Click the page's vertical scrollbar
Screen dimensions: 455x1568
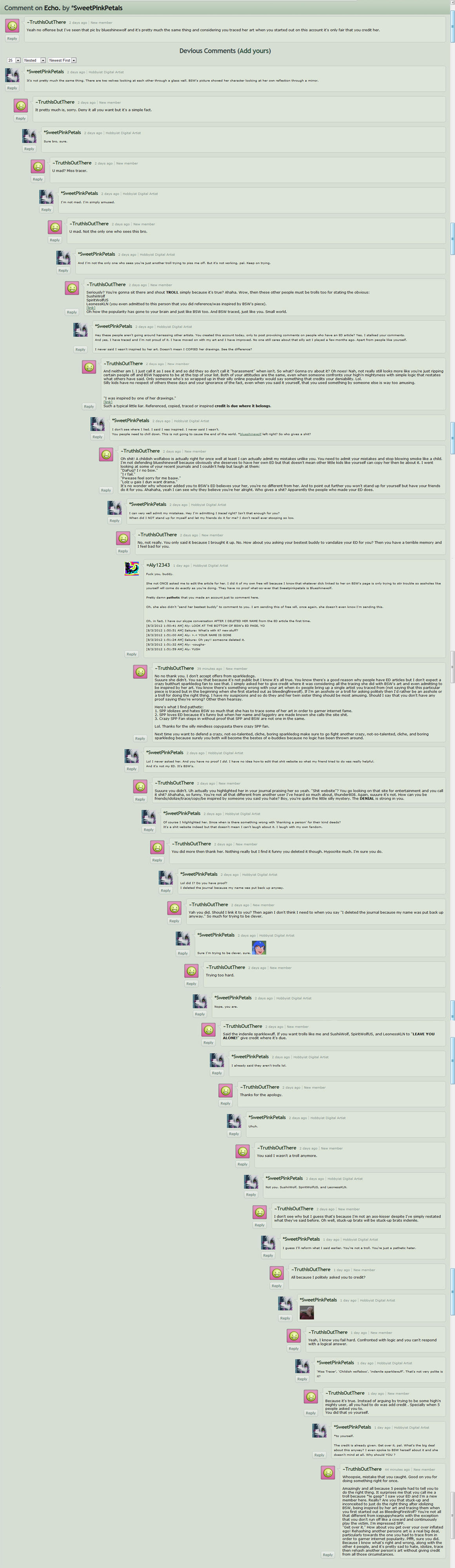click(x=453, y=784)
